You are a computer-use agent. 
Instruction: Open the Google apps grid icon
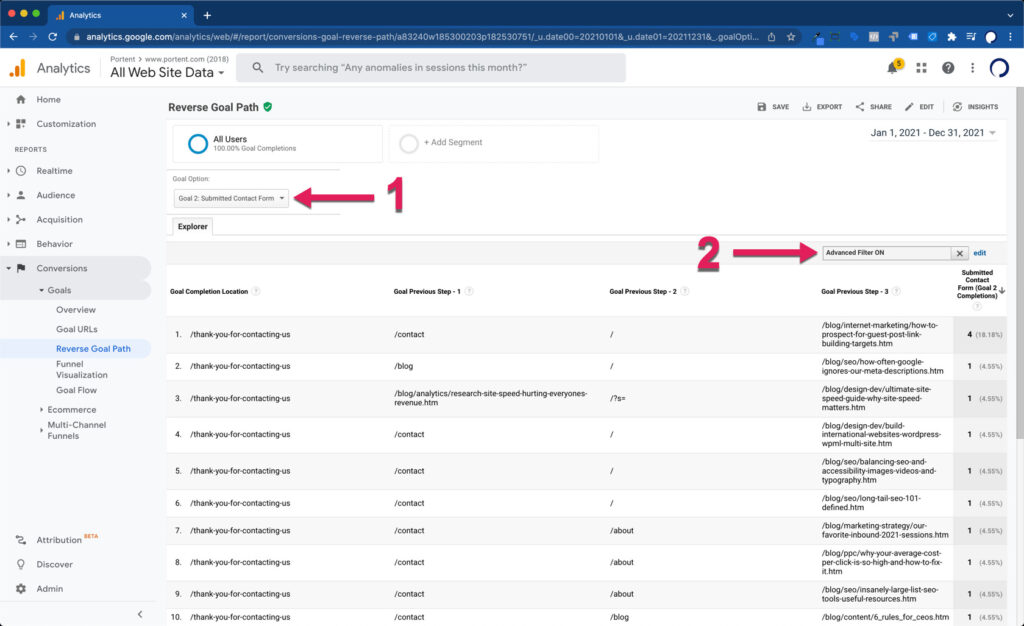point(921,68)
